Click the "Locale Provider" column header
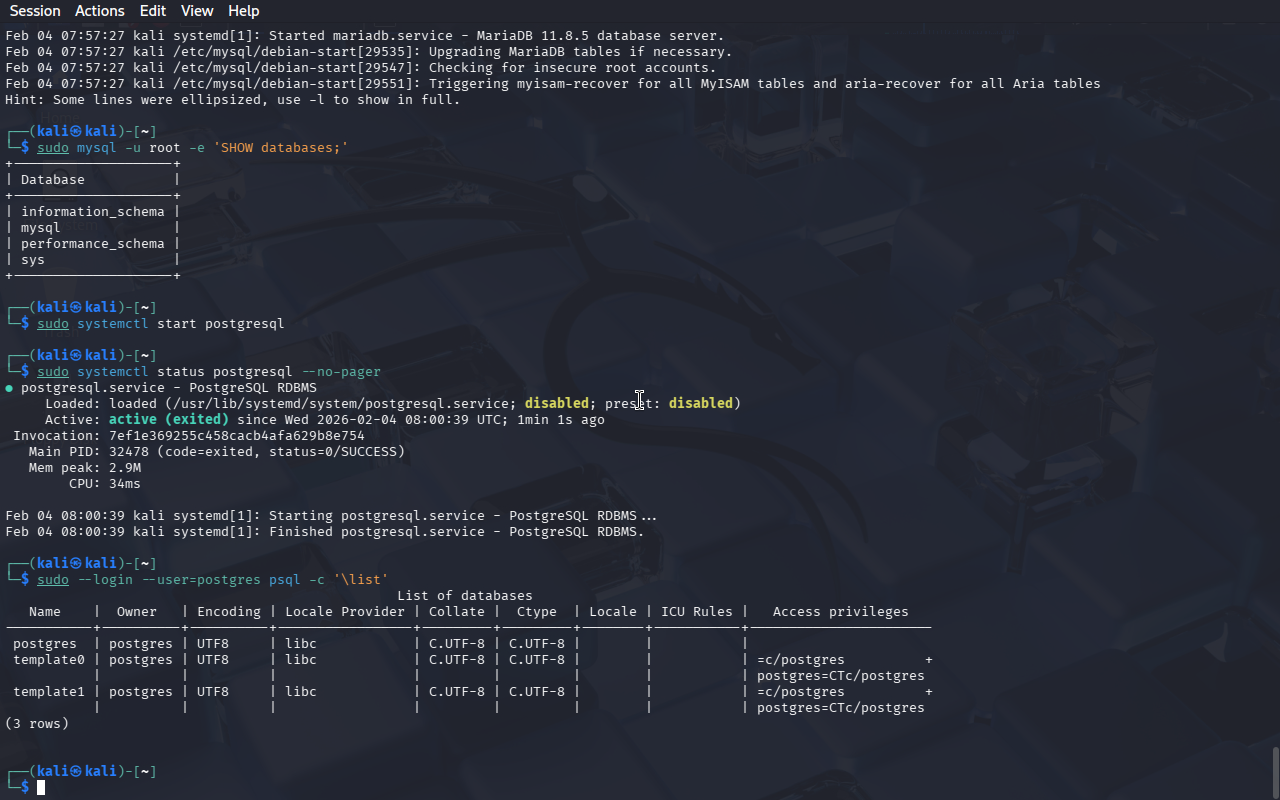 (345, 612)
